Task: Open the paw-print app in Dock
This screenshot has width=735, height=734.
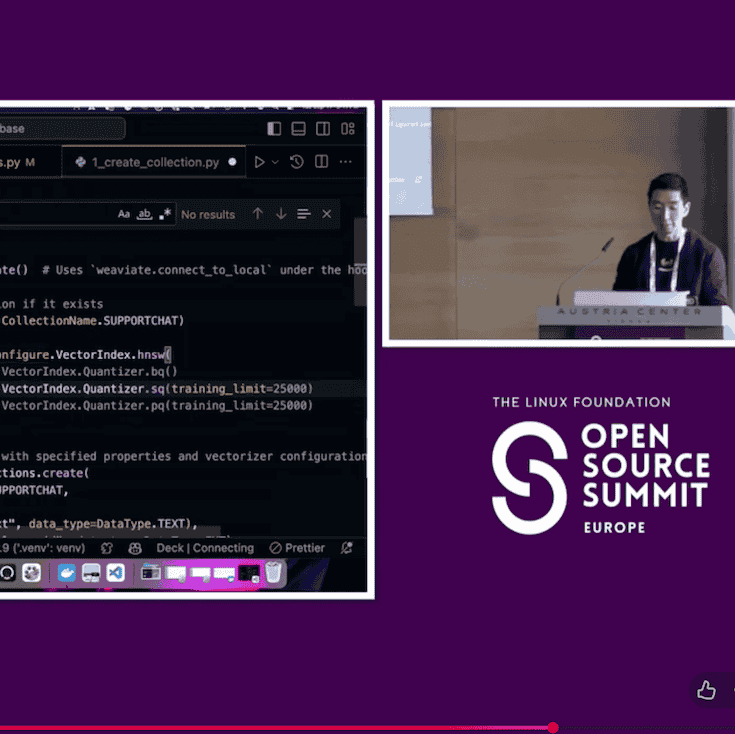Action: 31,573
